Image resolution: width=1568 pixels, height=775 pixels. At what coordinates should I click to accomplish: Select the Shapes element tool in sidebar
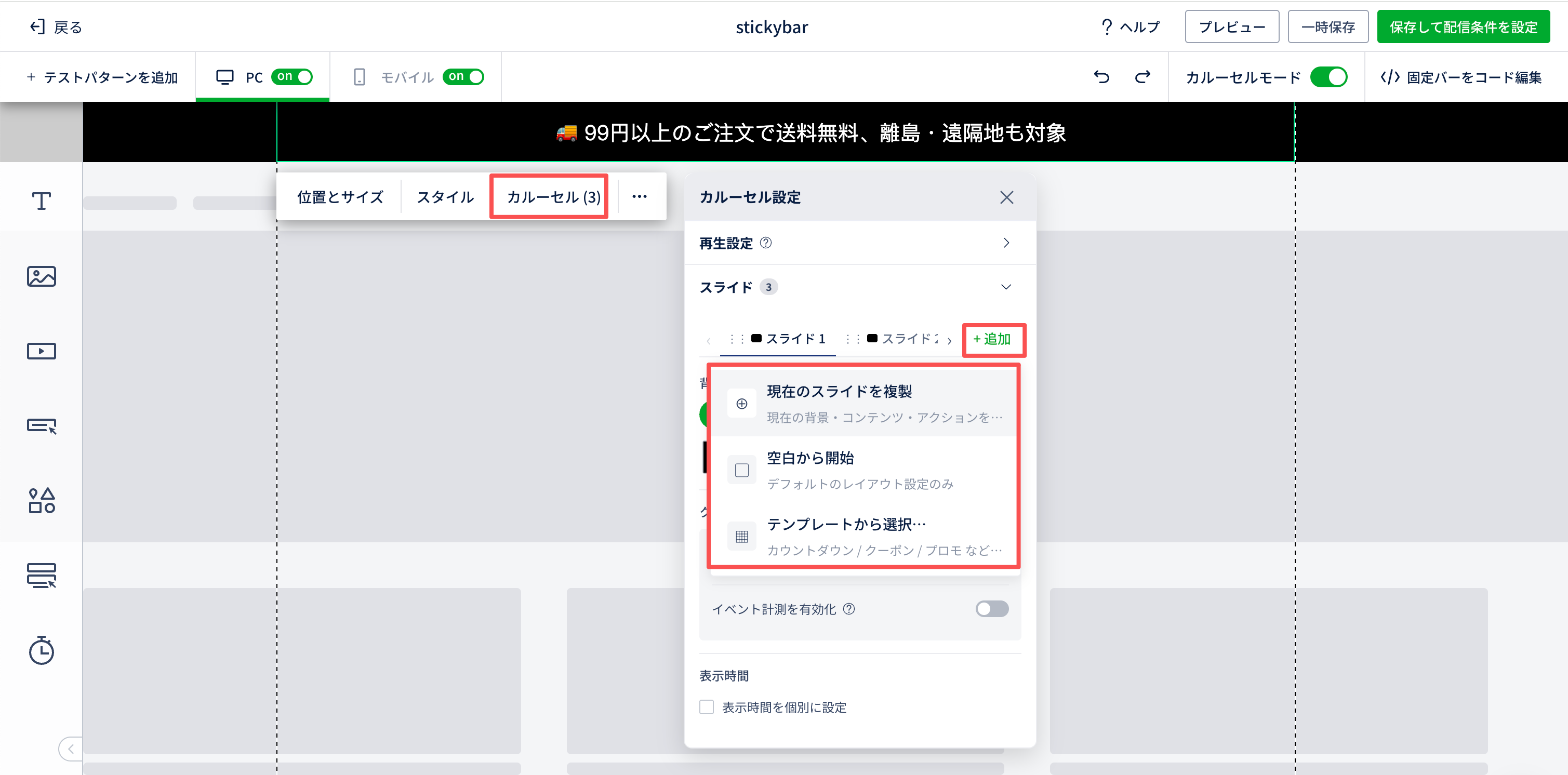click(x=42, y=500)
